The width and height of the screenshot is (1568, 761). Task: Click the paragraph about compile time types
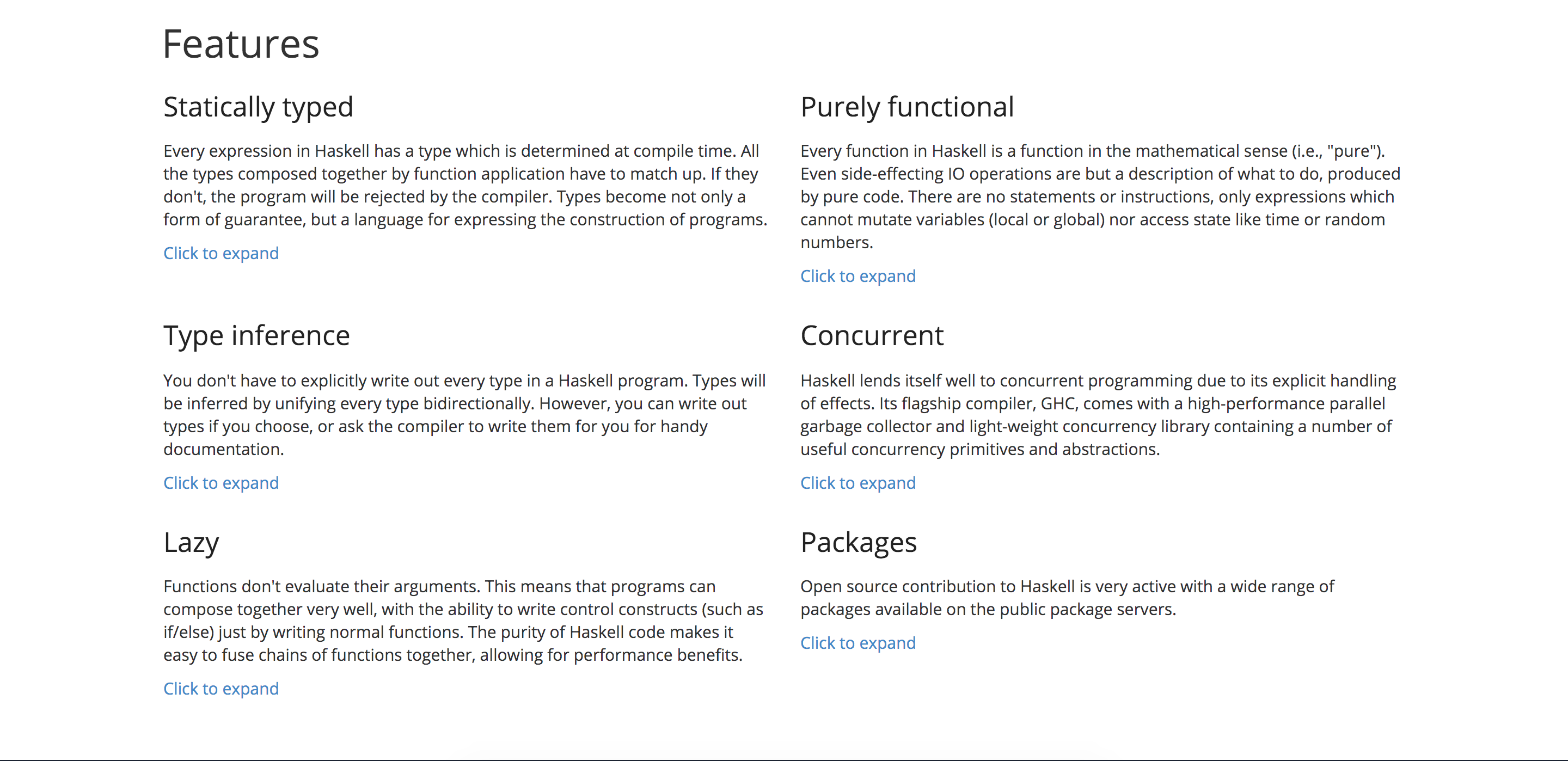tap(465, 185)
